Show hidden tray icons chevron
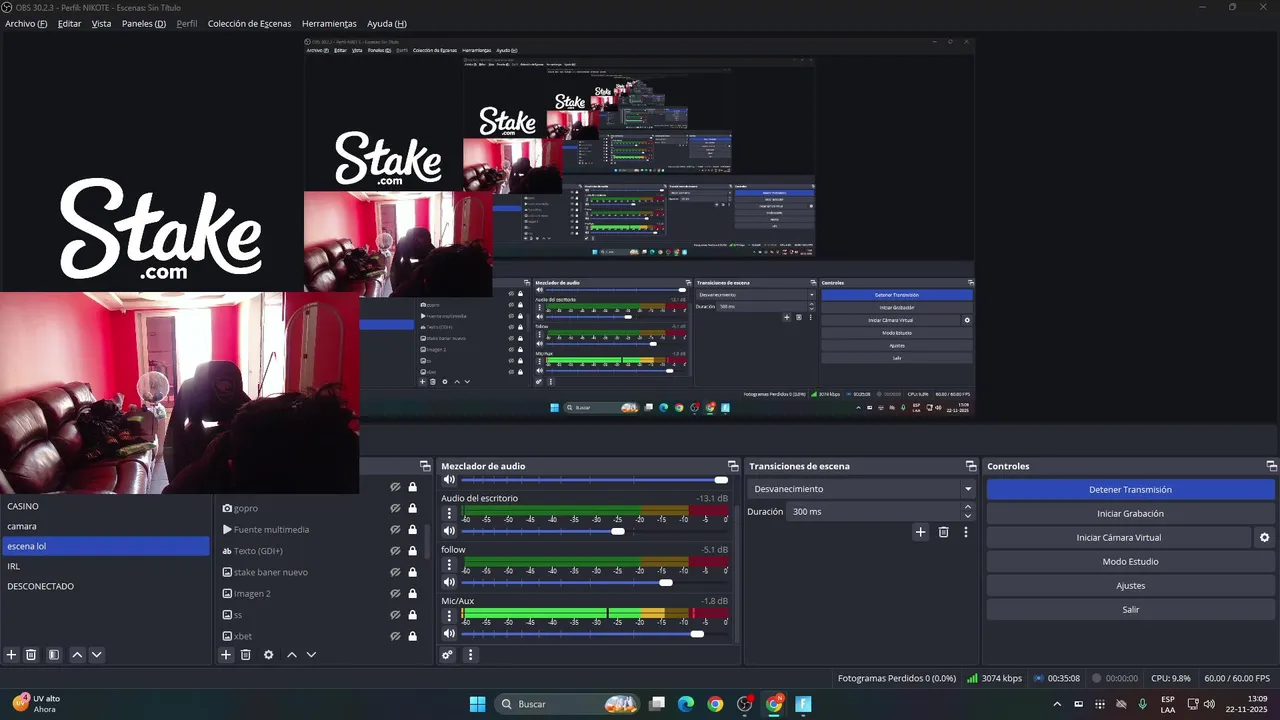 click(1057, 704)
